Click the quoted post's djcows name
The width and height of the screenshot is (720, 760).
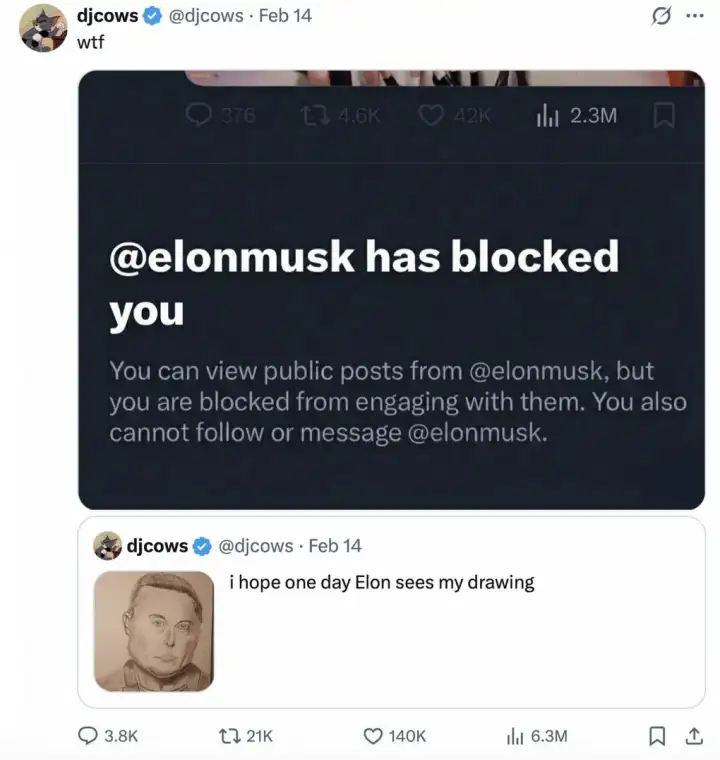tap(158, 546)
